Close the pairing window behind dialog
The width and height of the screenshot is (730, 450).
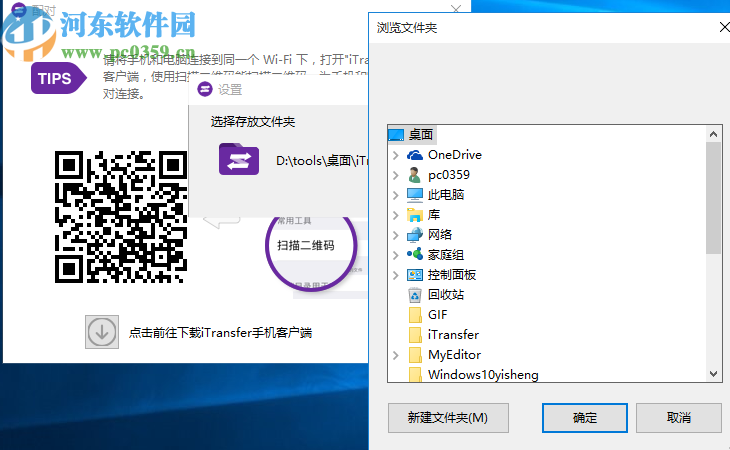(456, 8)
